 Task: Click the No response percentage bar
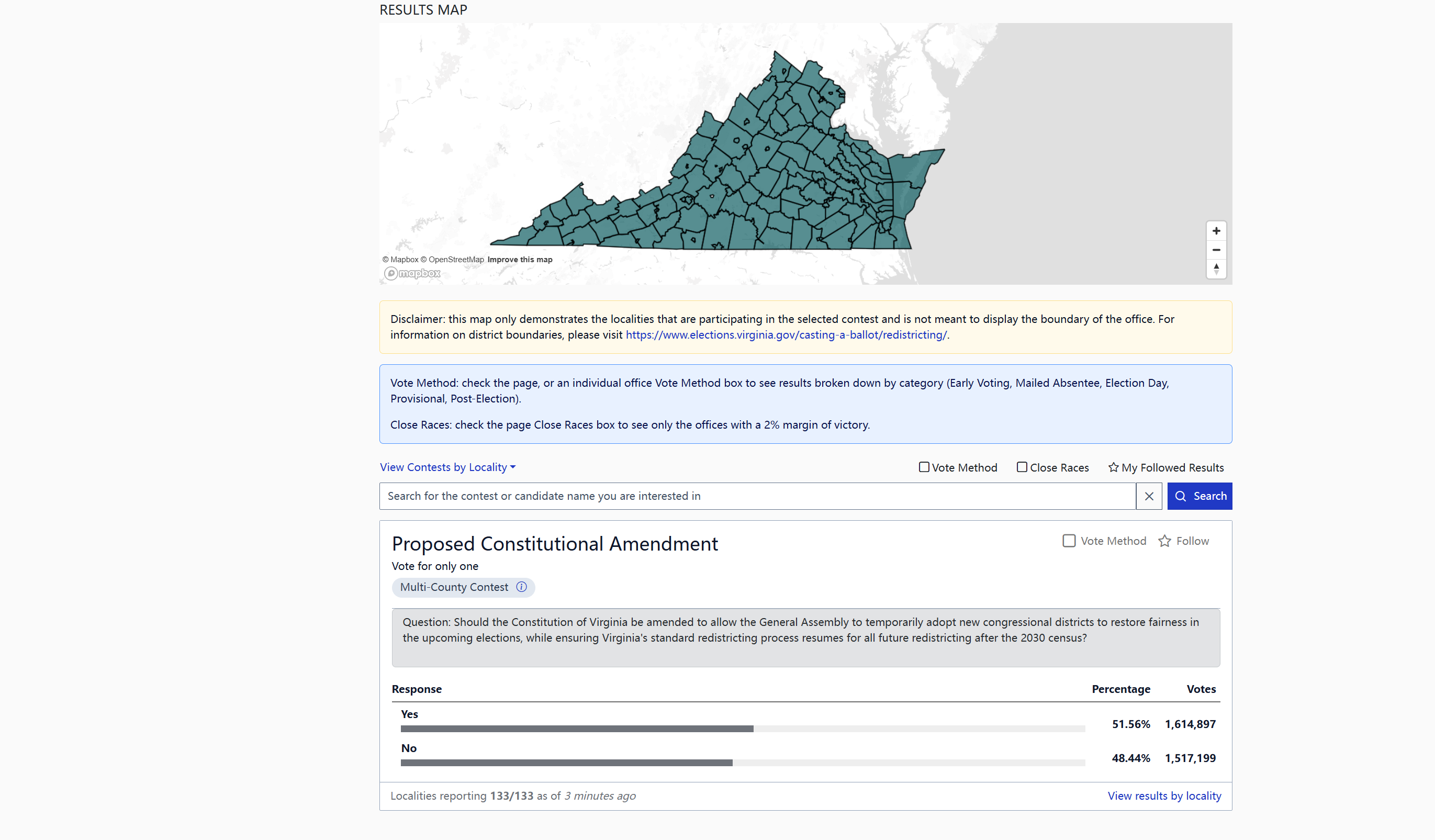coord(566,763)
